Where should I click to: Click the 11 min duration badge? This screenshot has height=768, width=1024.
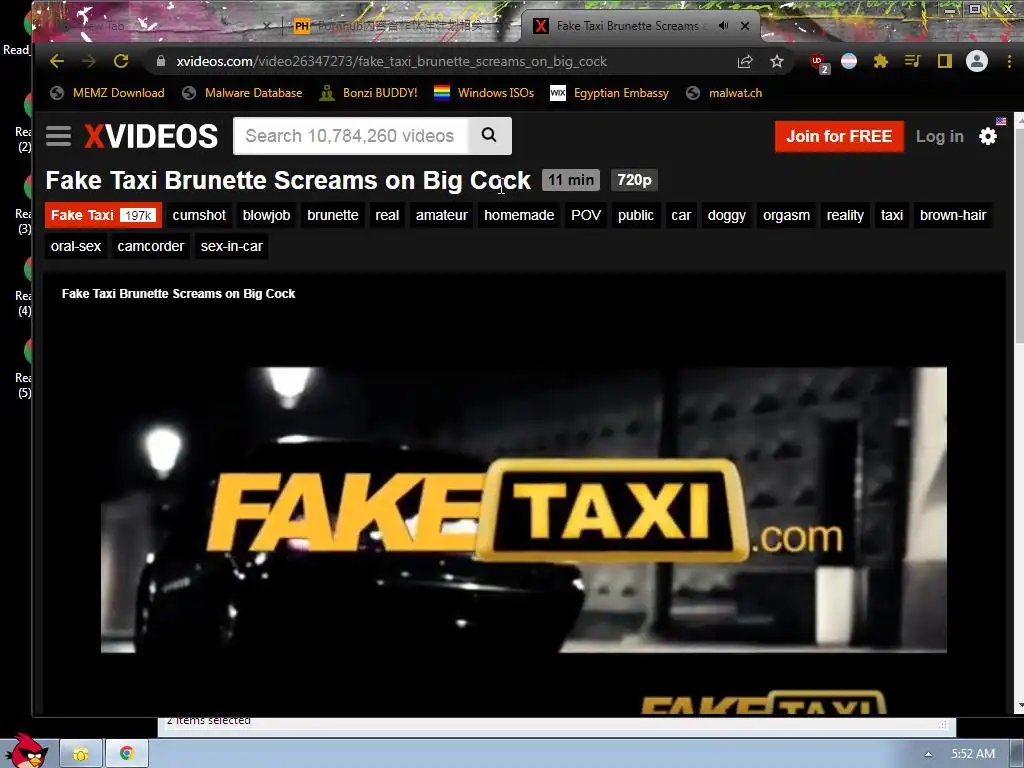(571, 180)
